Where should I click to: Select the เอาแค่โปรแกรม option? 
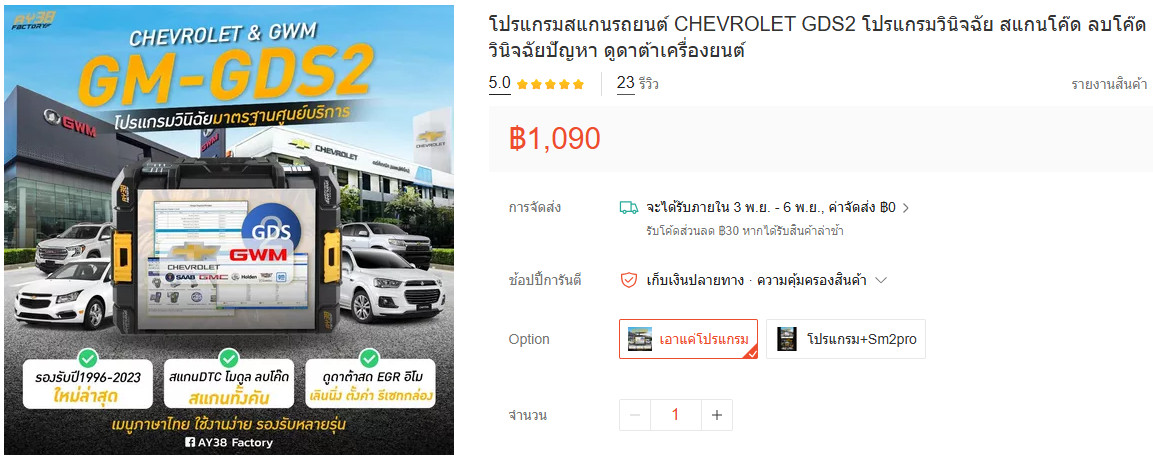[x=688, y=339]
